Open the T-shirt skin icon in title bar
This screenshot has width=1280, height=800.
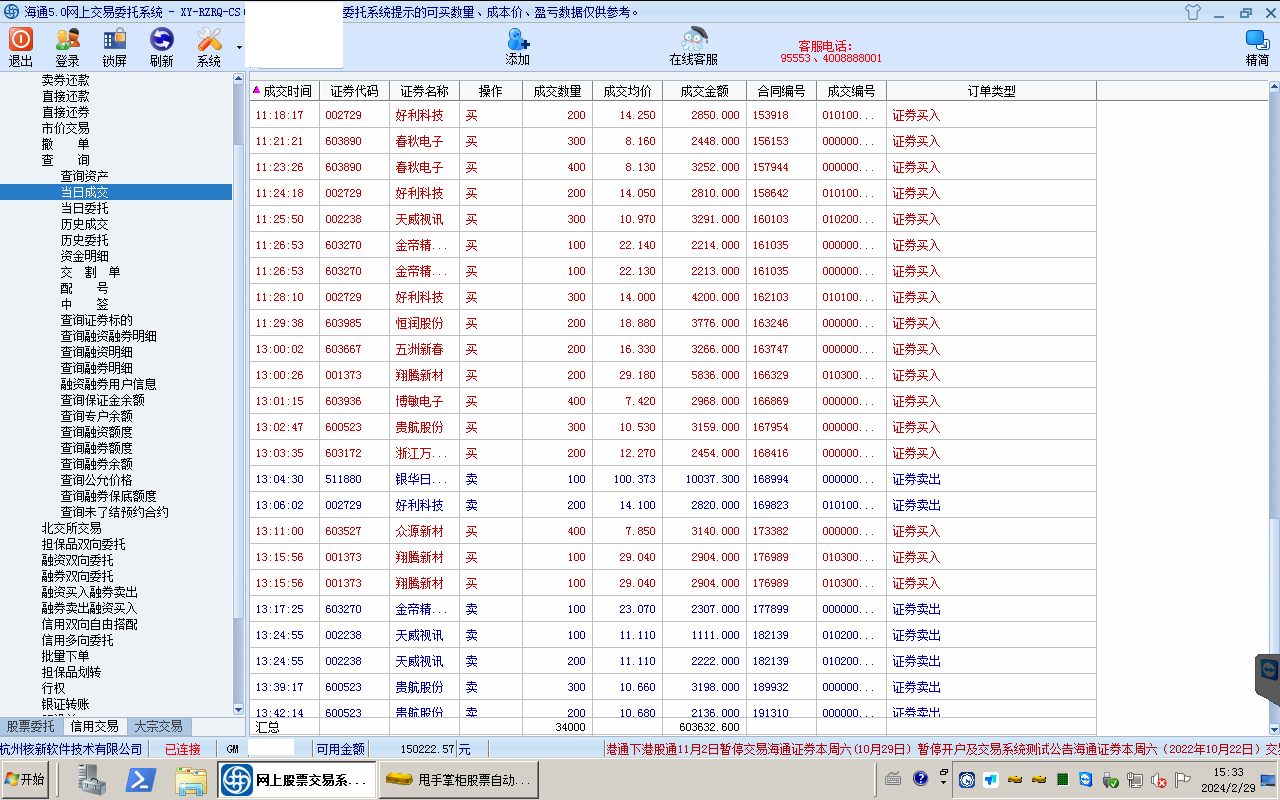click(x=1192, y=13)
